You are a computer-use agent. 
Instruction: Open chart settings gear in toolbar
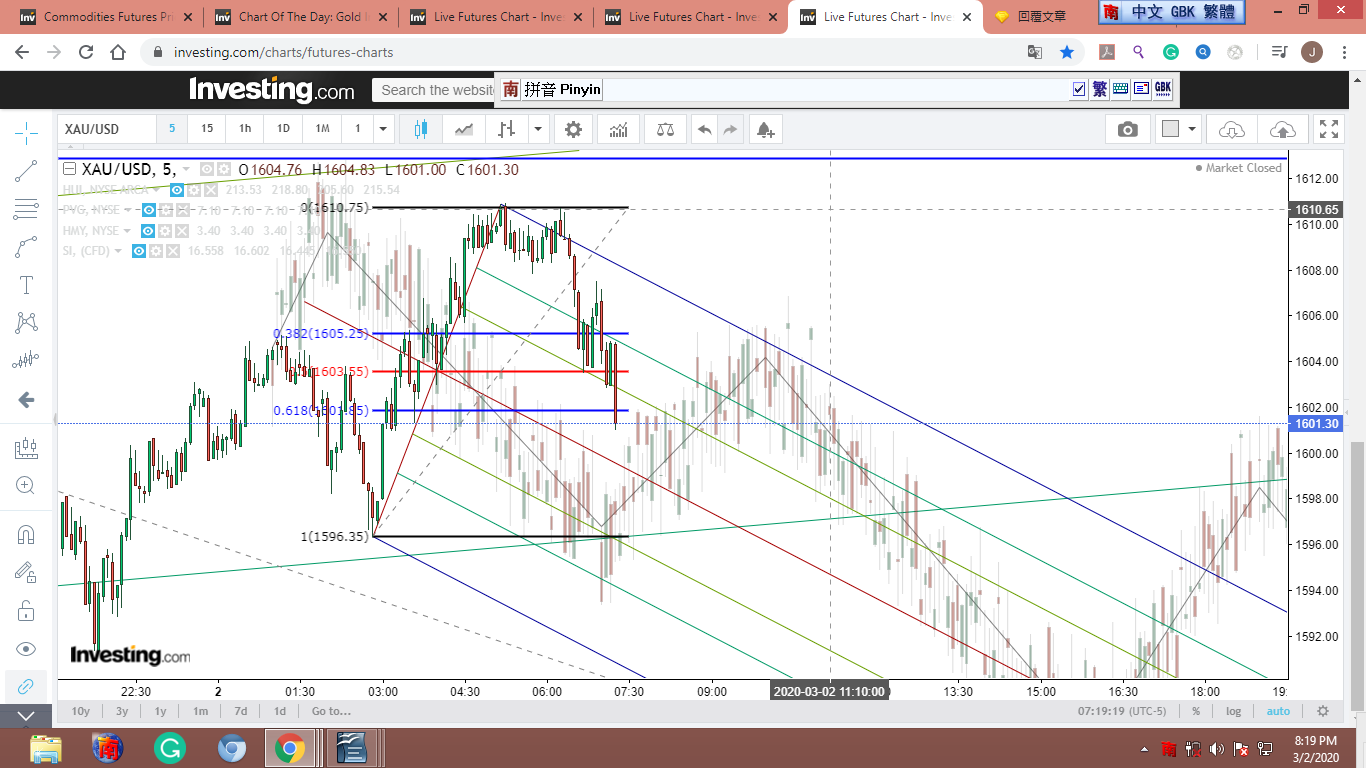point(573,129)
